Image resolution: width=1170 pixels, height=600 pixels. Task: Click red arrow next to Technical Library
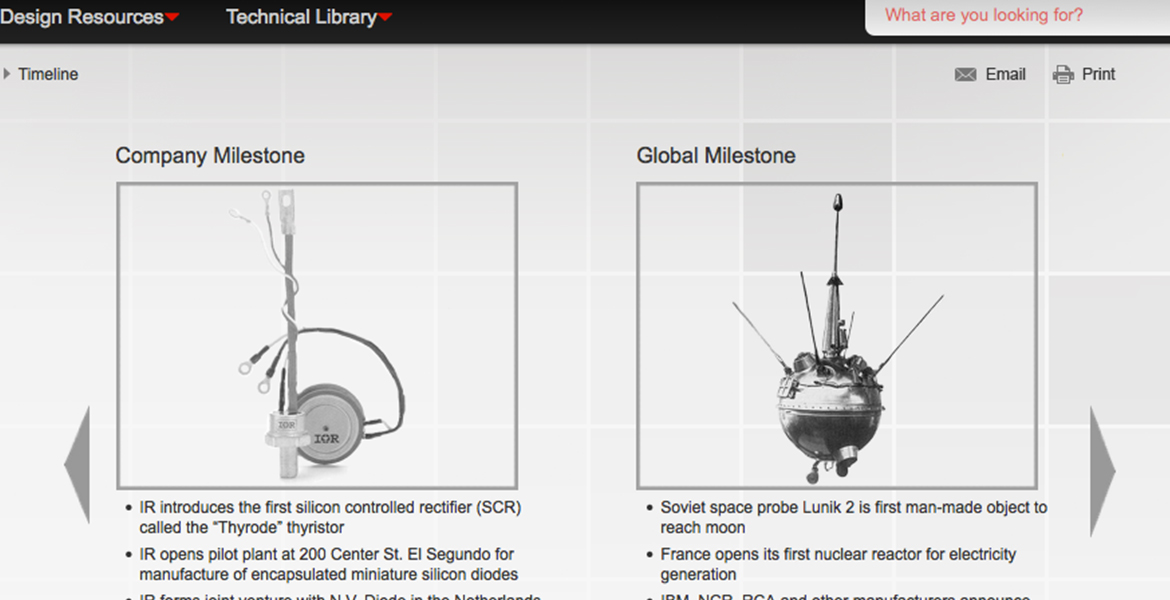(385, 18)
